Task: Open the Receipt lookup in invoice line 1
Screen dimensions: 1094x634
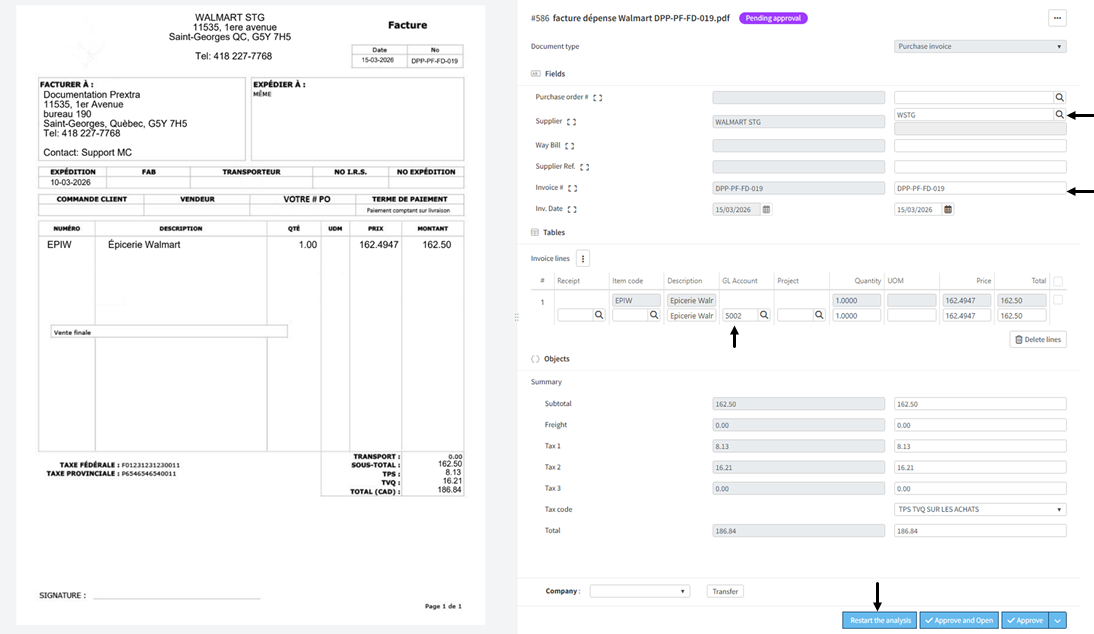Action: [x=599, y=315]
